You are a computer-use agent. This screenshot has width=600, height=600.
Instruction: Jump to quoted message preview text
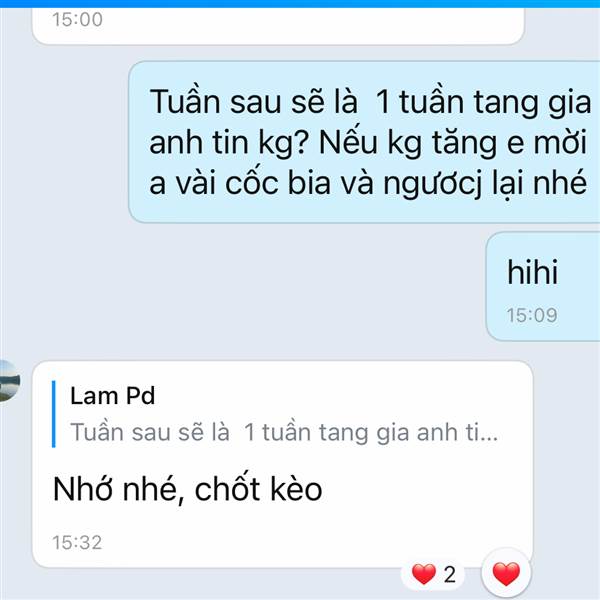tap(284, 432)
